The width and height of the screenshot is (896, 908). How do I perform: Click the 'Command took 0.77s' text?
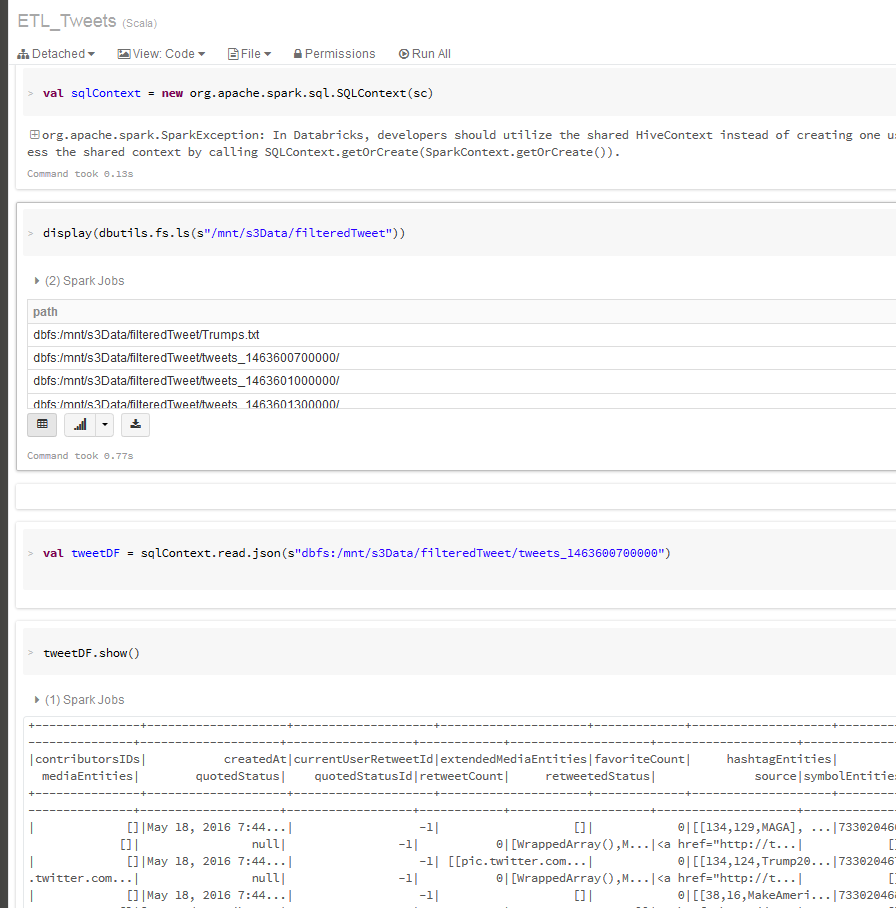coord(80,456)
